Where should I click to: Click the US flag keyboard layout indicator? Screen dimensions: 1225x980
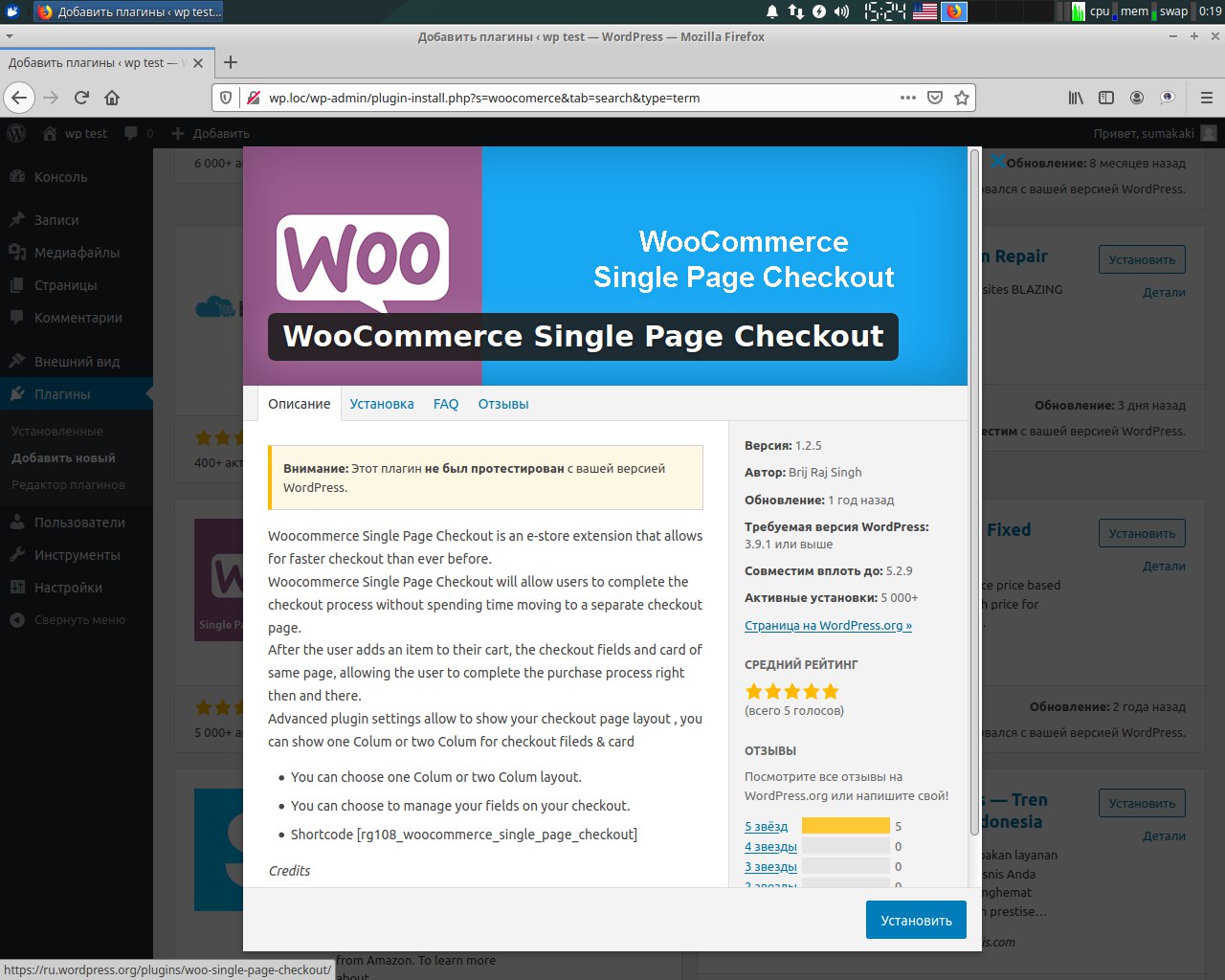pyautogui.click(x=924, y=11)
